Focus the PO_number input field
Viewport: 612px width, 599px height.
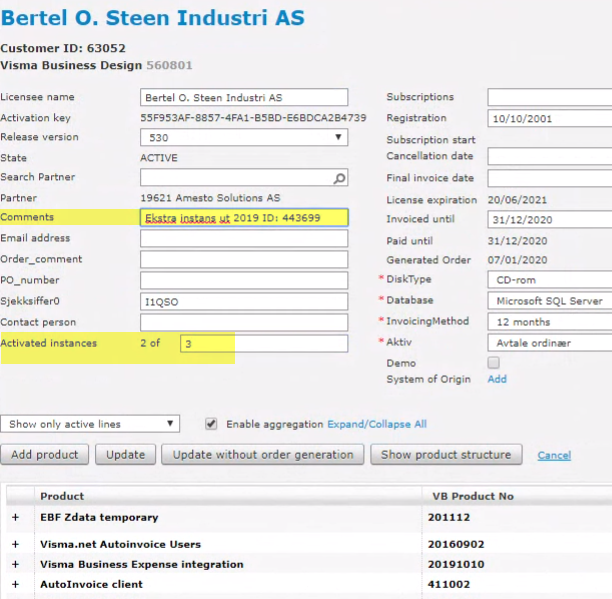244,281
